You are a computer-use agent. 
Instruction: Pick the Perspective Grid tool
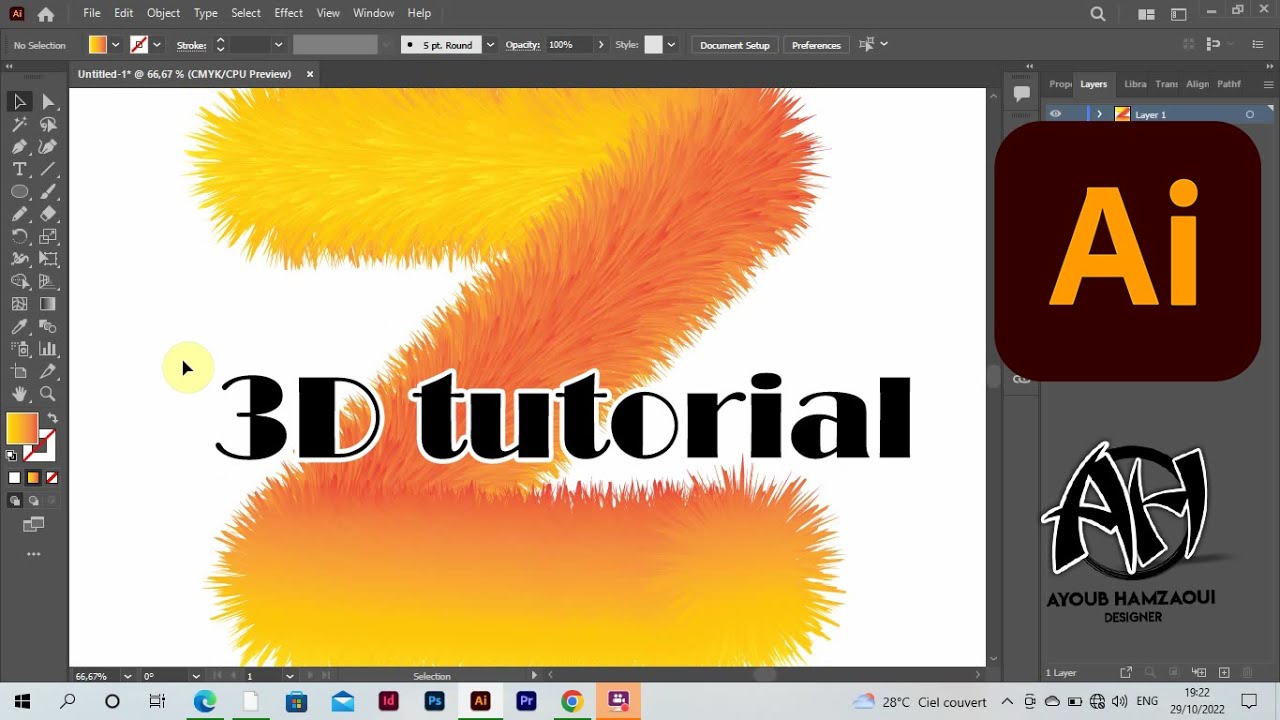[x=48, y=282]
